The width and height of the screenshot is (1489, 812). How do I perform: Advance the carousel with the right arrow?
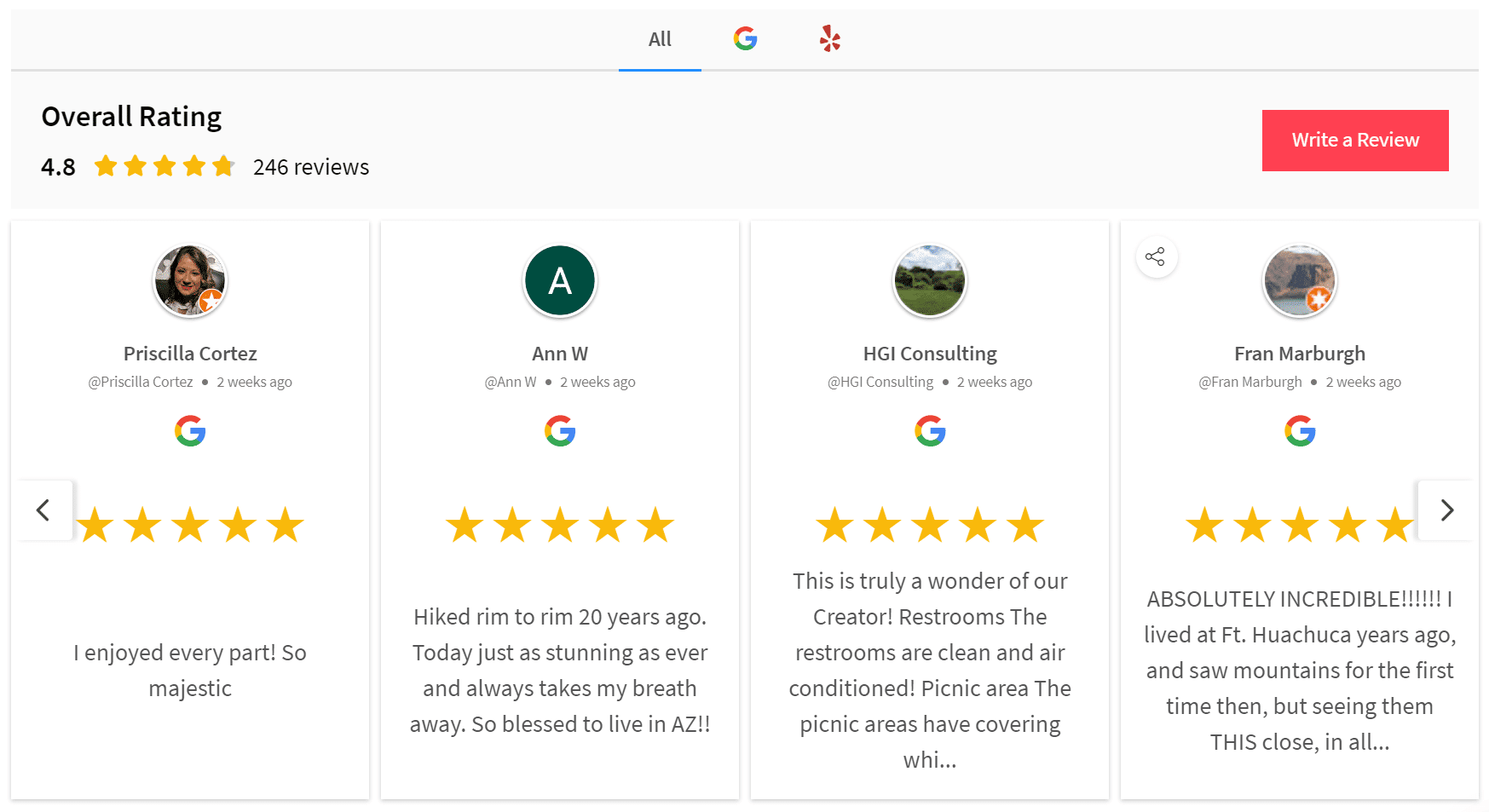pos(1446,510)
